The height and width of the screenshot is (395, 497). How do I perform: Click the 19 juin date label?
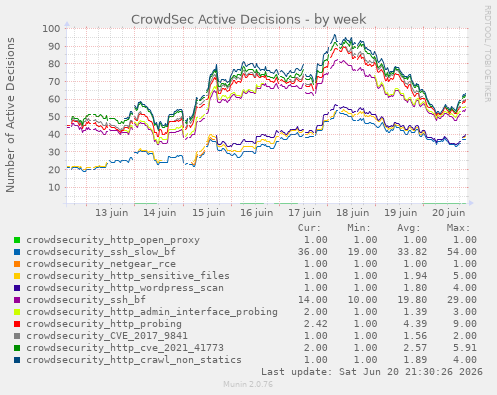[401, 213]
